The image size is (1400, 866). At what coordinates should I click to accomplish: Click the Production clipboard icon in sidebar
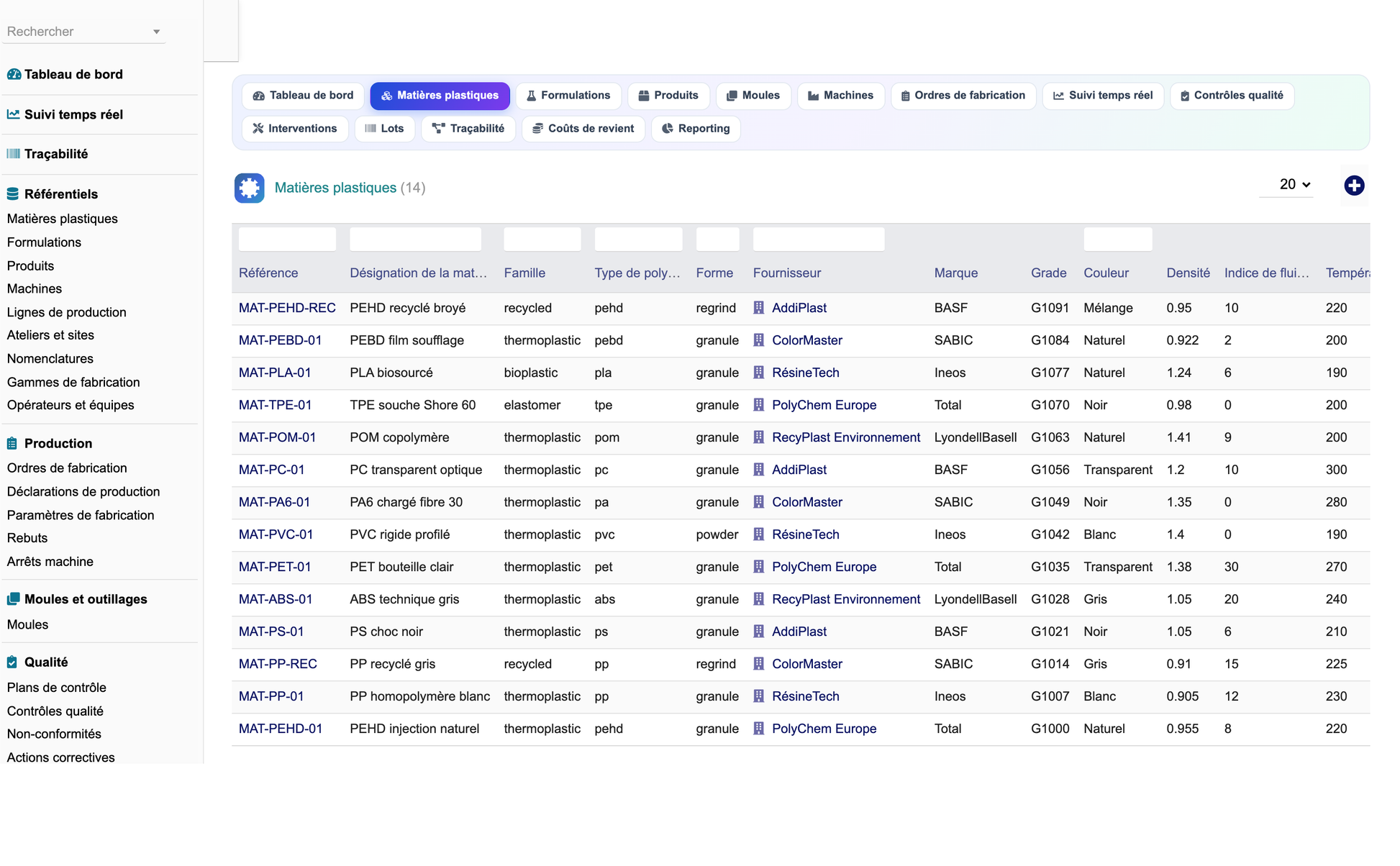tap(12, 444)
